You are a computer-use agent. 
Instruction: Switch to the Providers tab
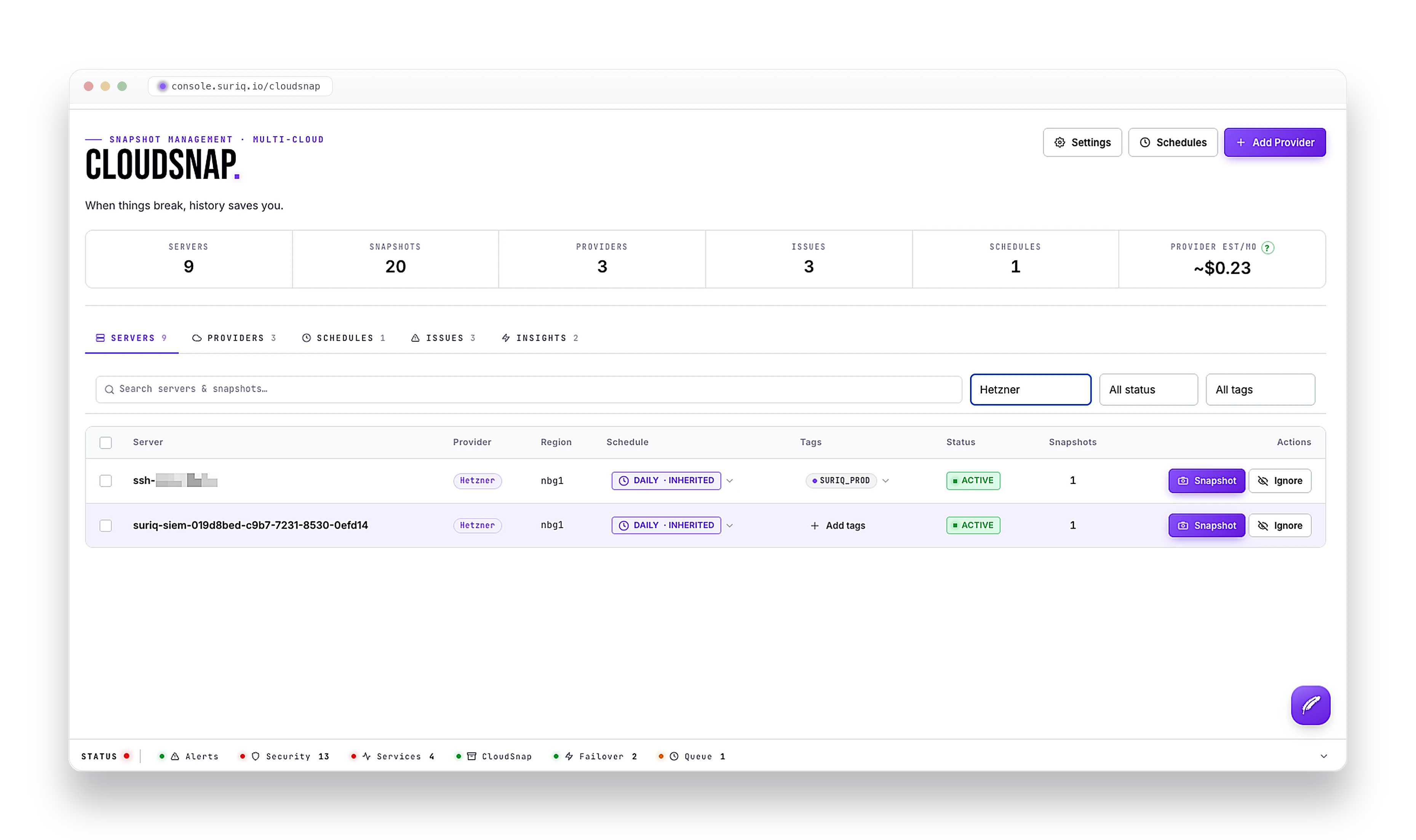coord(234,338)
